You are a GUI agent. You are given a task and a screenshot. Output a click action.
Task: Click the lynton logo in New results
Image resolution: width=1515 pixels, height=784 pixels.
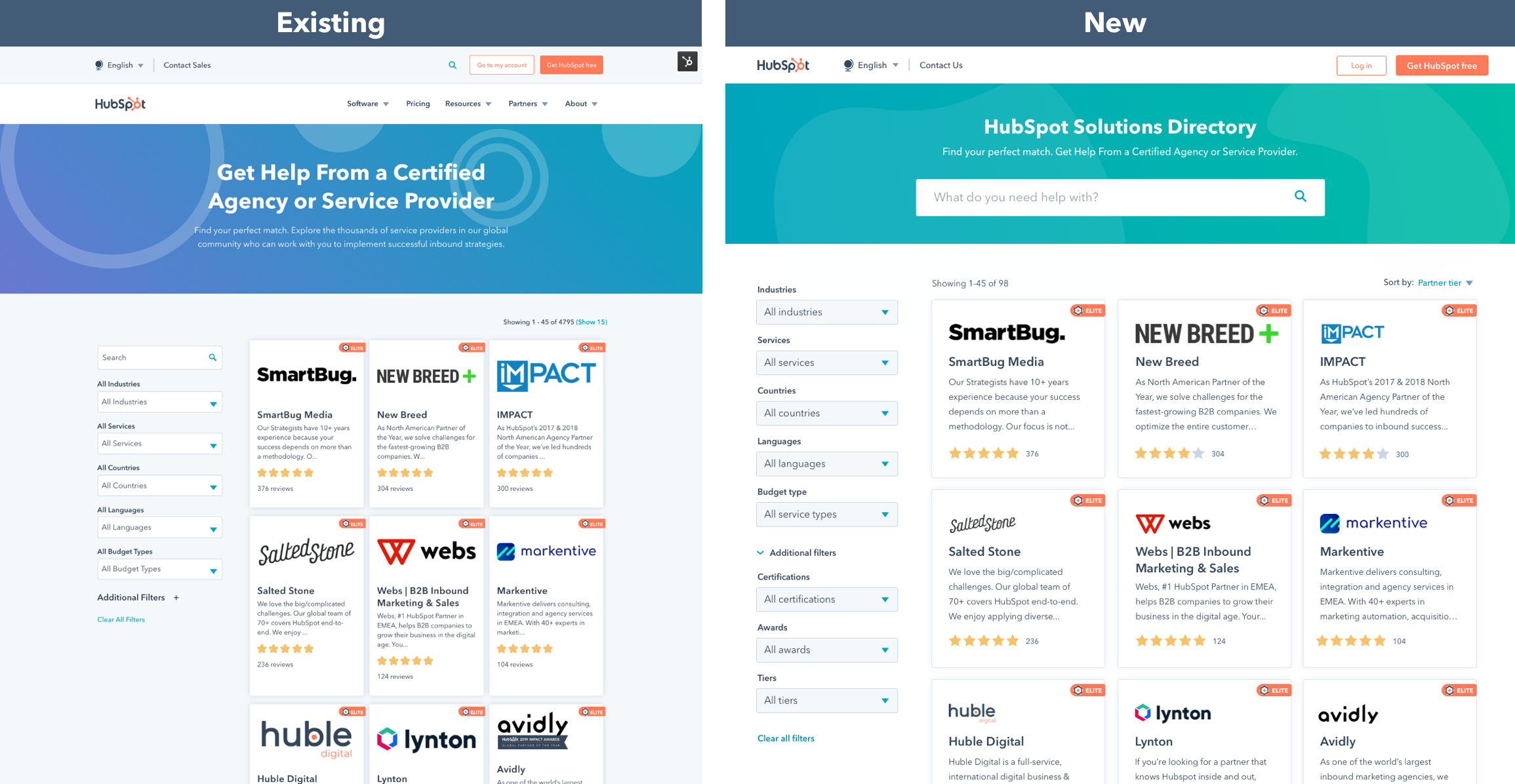(1173, 713)
